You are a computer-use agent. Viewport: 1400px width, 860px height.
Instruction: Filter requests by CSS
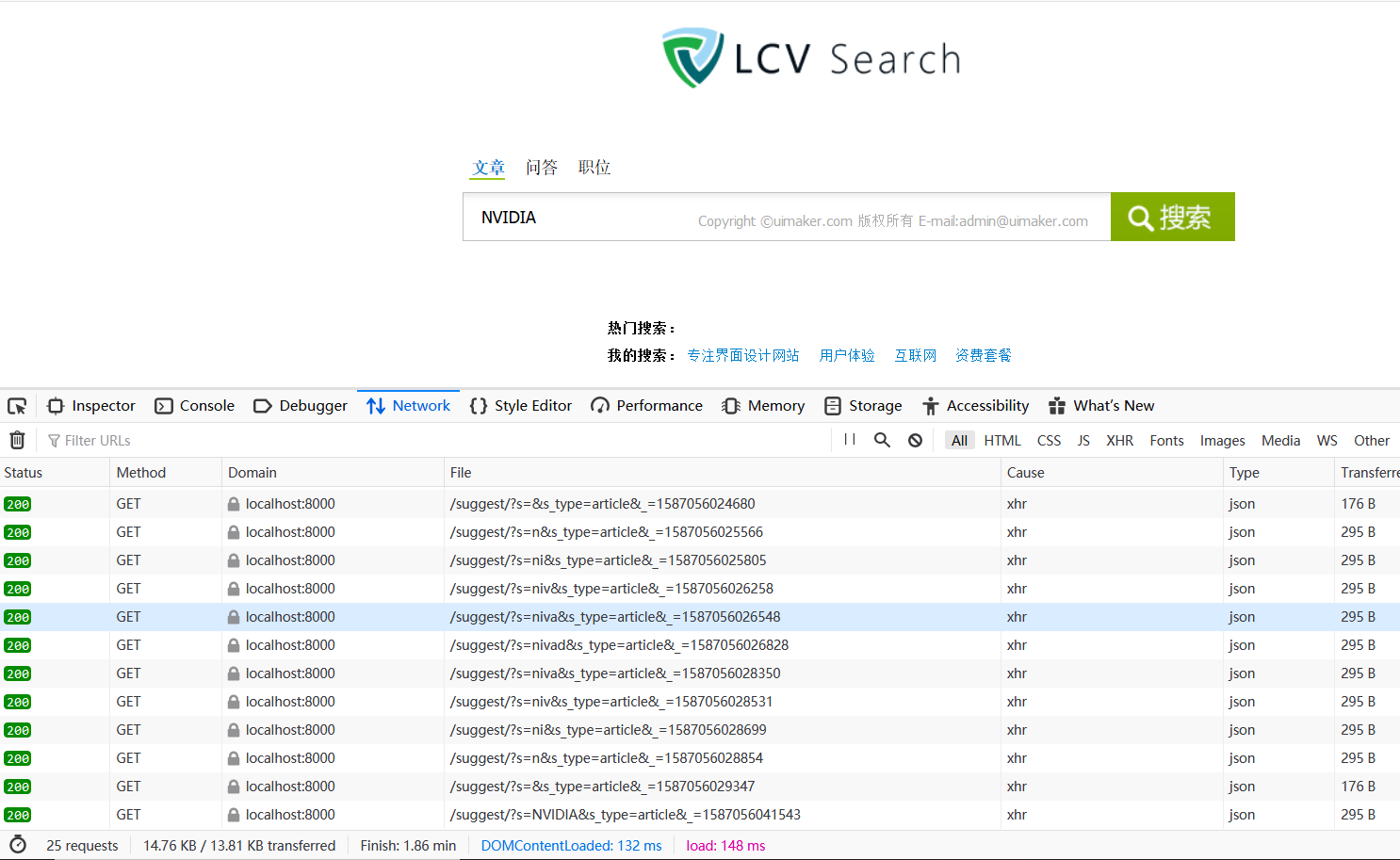(x=1049, y=440)
